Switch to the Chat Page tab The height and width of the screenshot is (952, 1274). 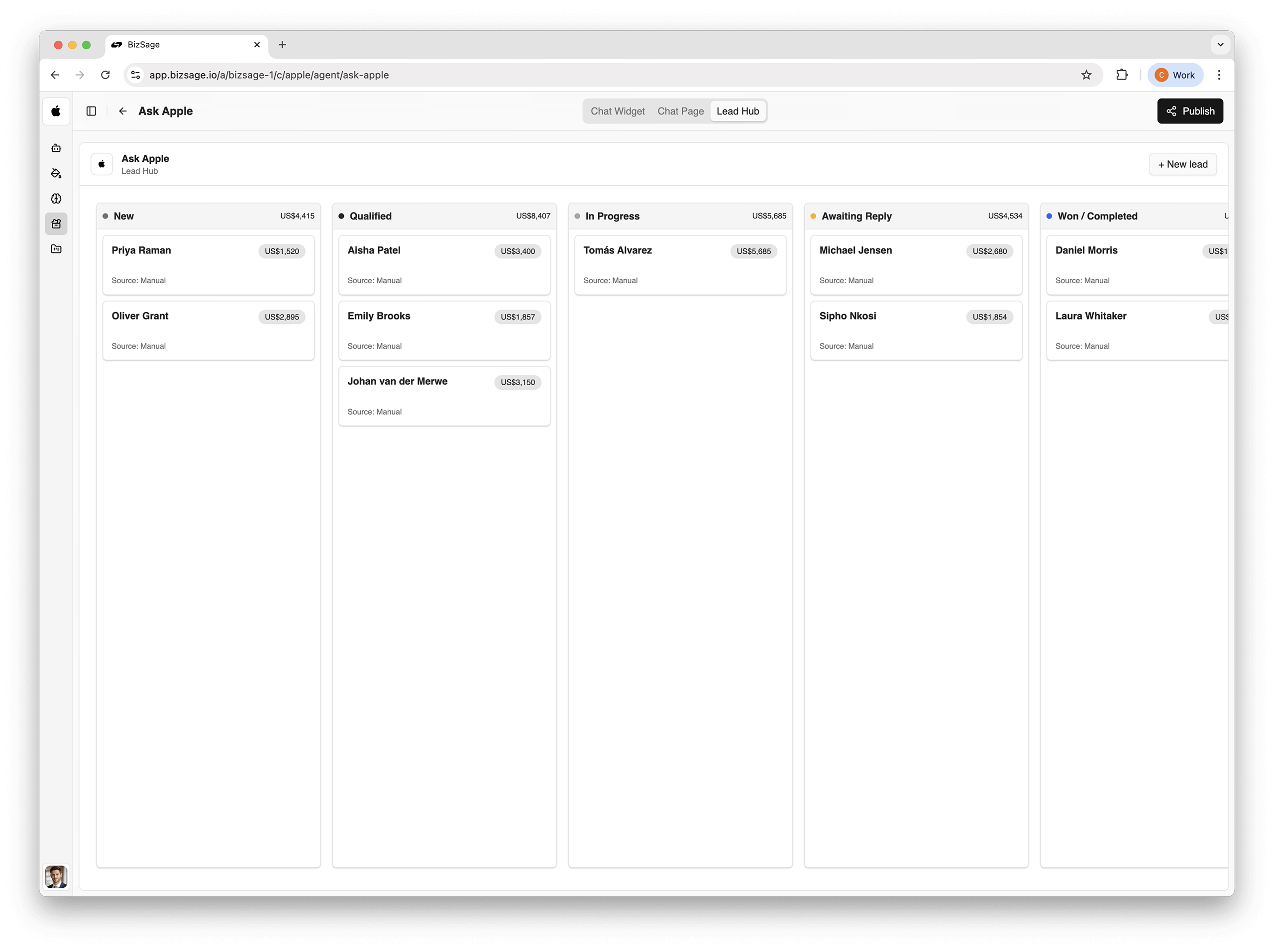click(x=680, y=111)
